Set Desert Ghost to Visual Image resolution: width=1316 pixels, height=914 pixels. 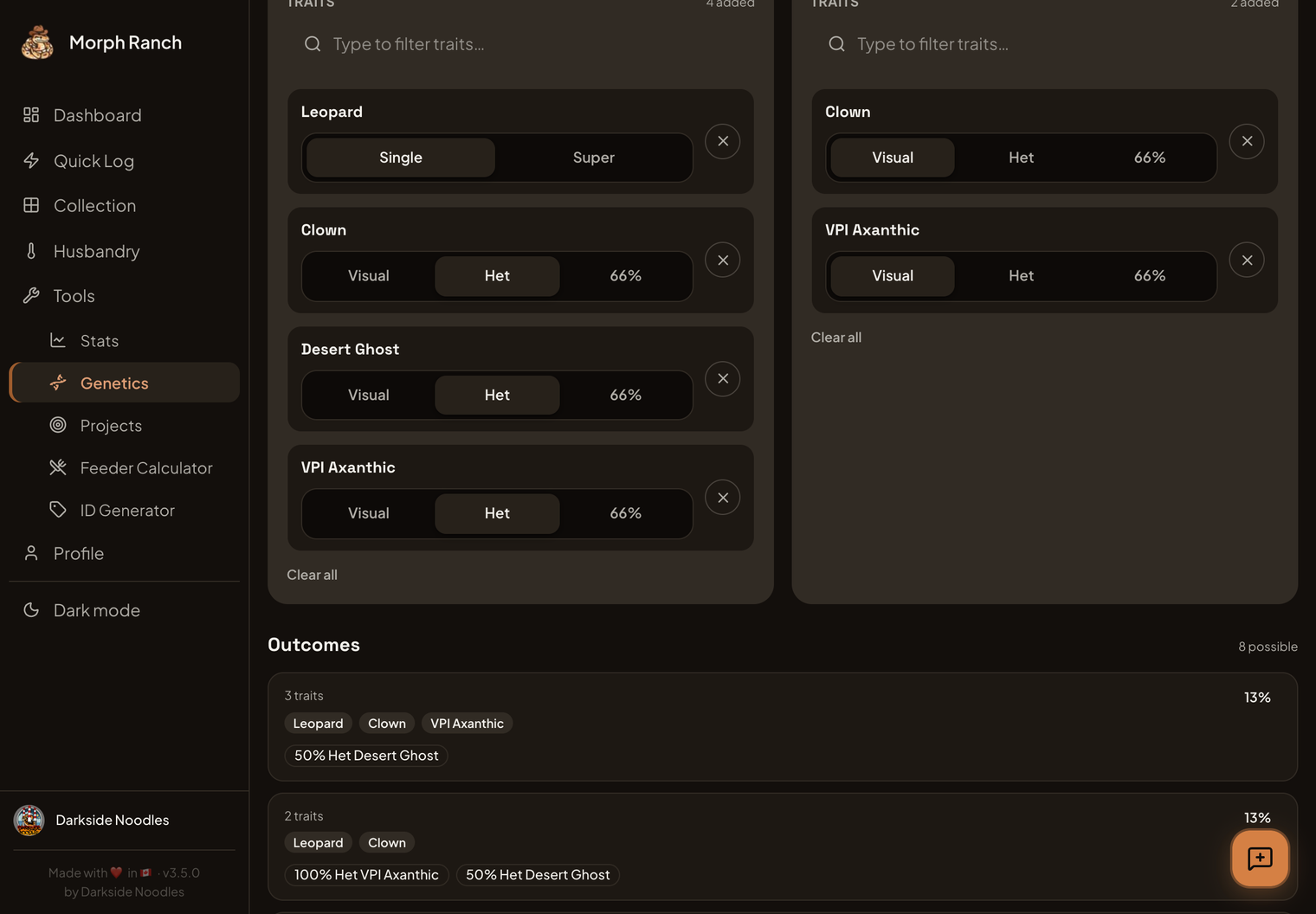pyautogui.click(x=369, y=395)
